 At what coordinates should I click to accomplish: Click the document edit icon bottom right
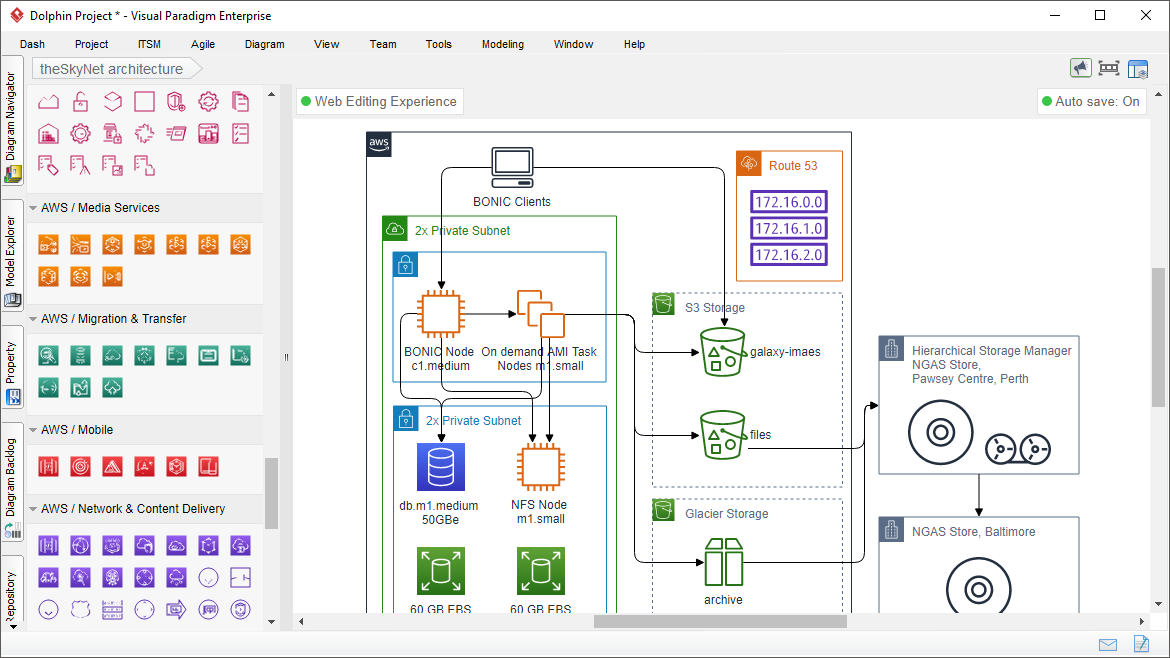click(x=1140, y=645)
